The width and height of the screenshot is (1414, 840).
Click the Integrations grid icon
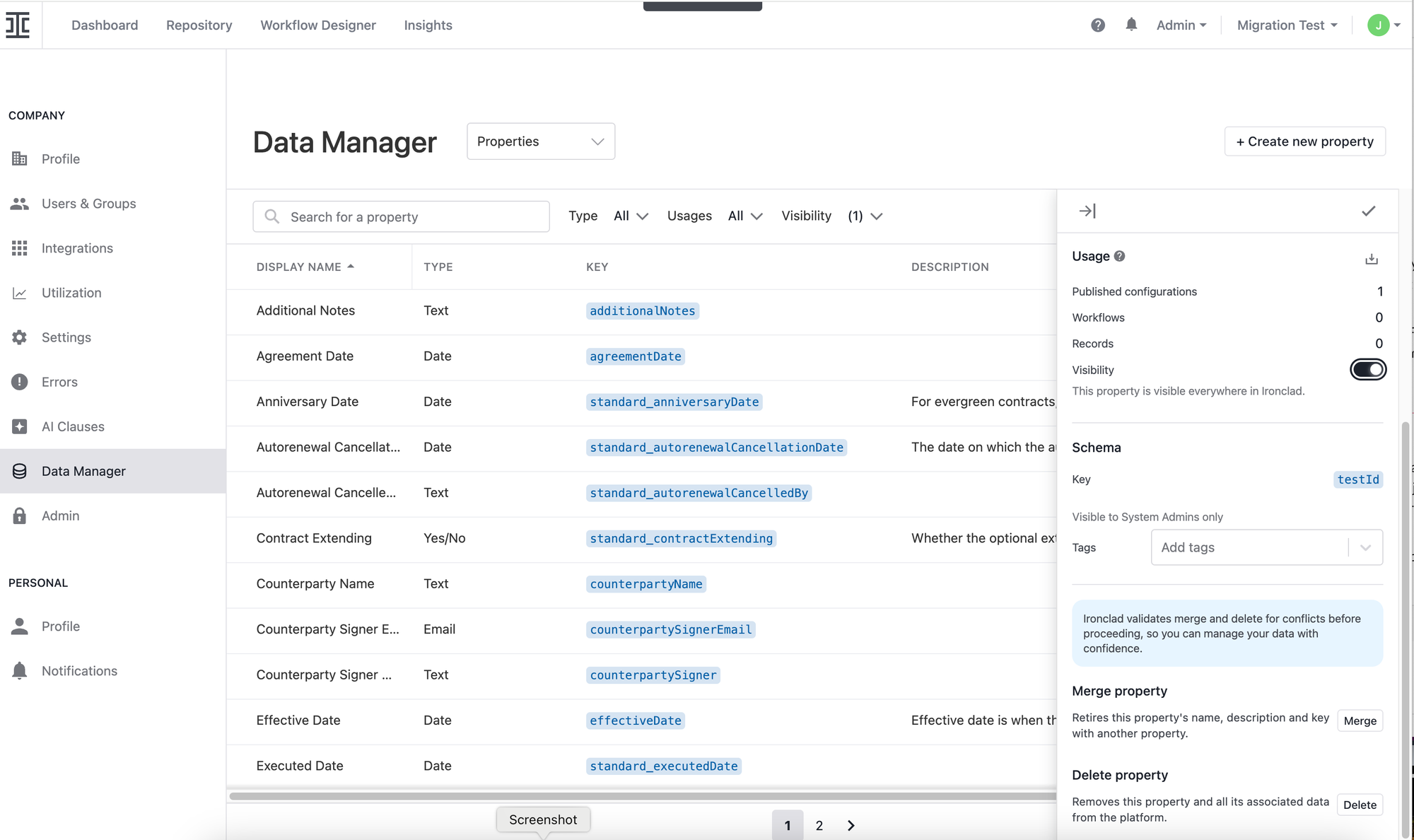coord(20,248)
